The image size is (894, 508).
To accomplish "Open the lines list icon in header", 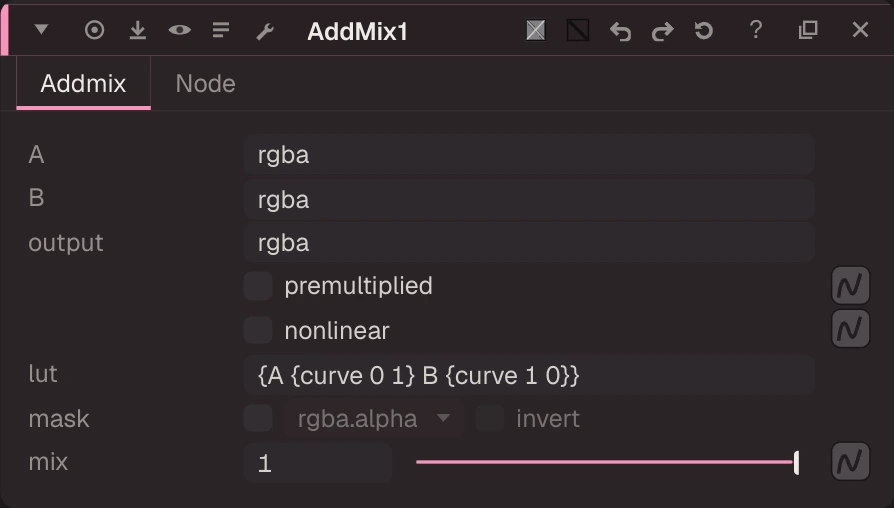I will click(x=221, y=30).
